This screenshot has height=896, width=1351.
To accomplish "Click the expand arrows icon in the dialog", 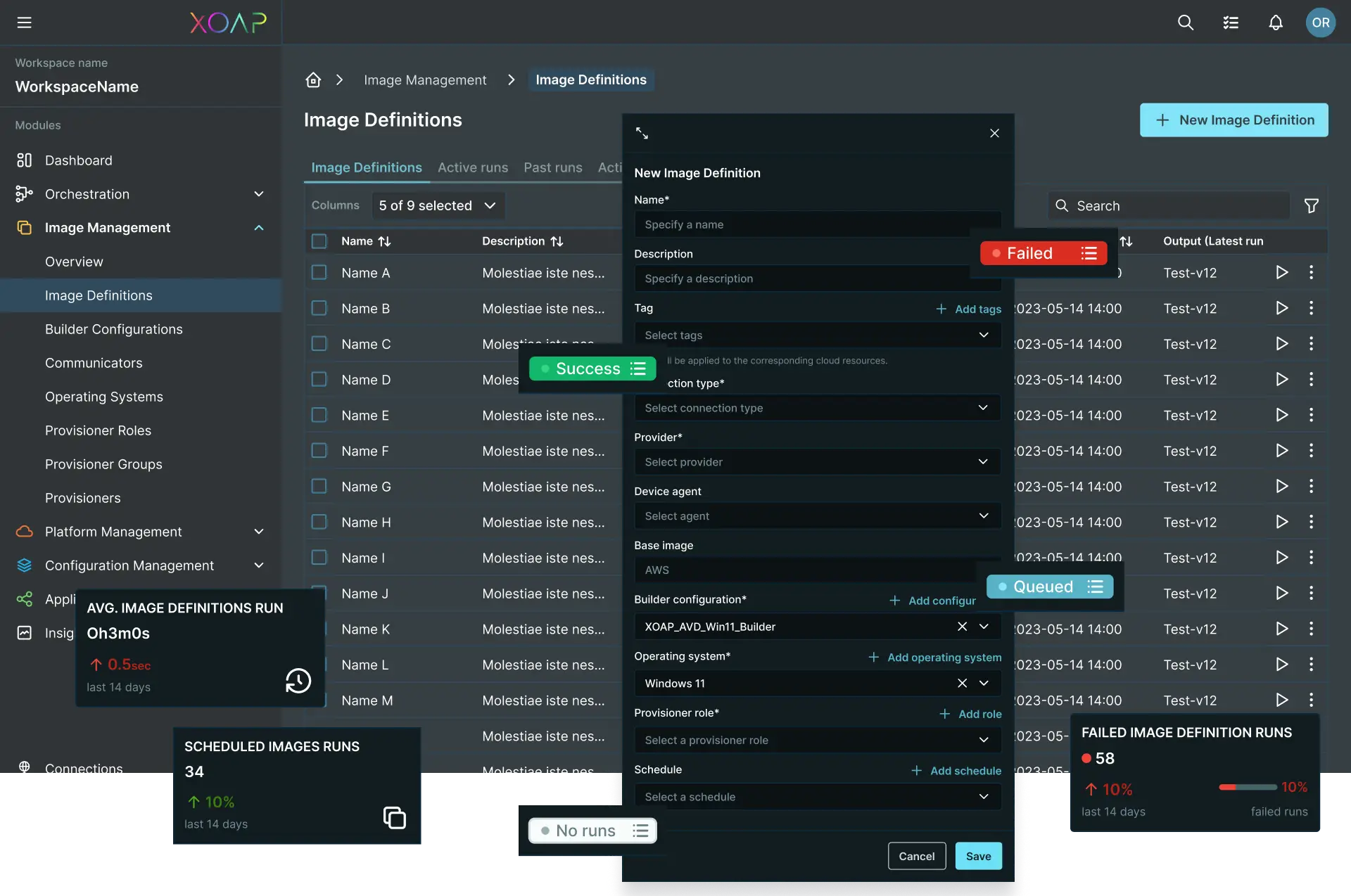I will tap(642, 133).
